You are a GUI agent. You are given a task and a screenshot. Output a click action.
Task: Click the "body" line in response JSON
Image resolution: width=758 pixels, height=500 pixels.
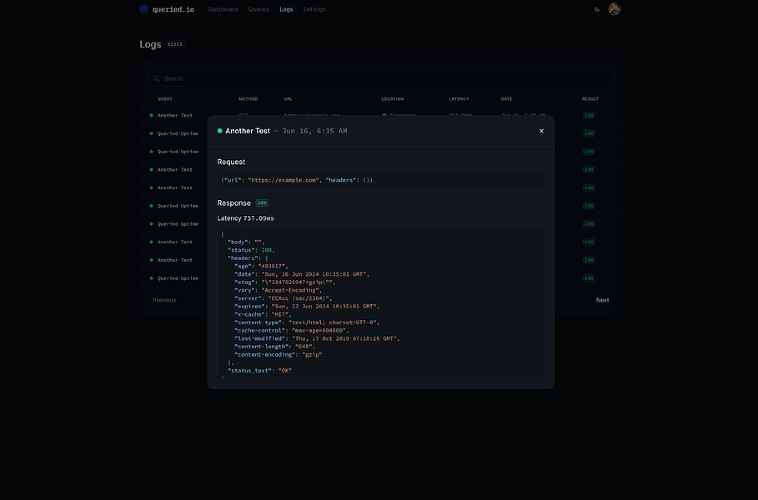click(x=246, y=242)
